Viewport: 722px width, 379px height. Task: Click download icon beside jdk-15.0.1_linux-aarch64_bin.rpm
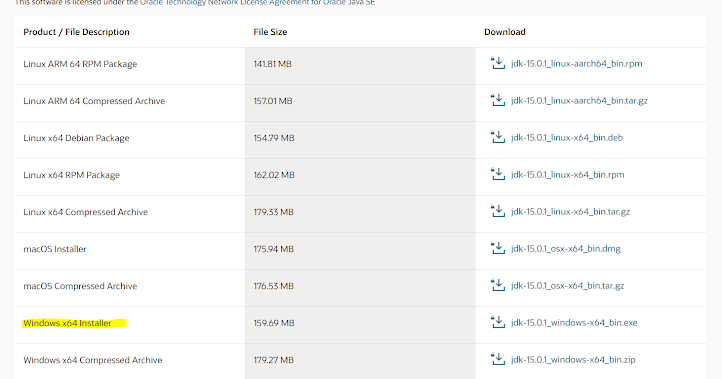[498, 63]
